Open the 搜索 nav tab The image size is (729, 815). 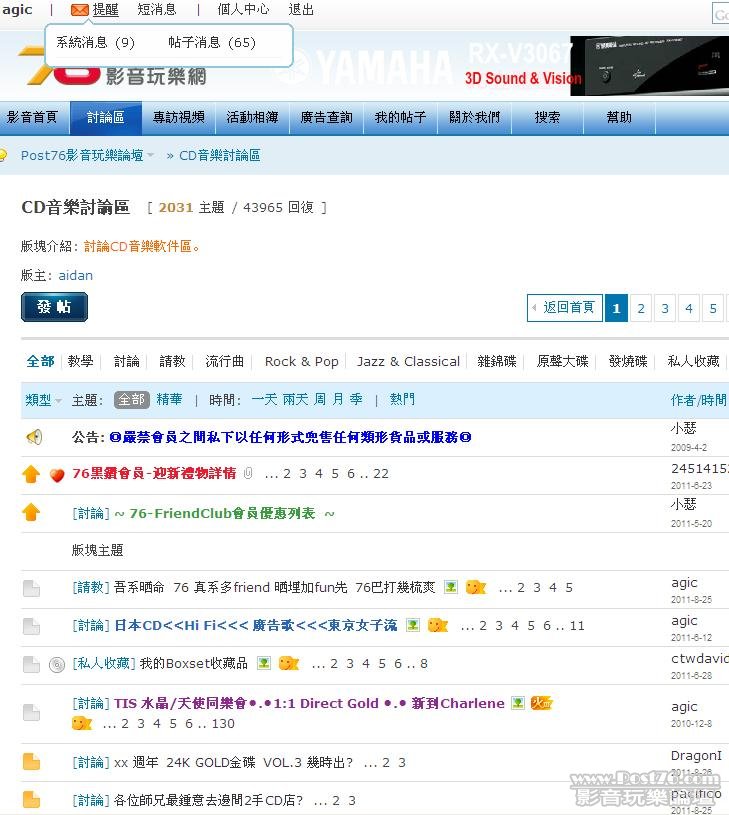click(x=548, y=117)
